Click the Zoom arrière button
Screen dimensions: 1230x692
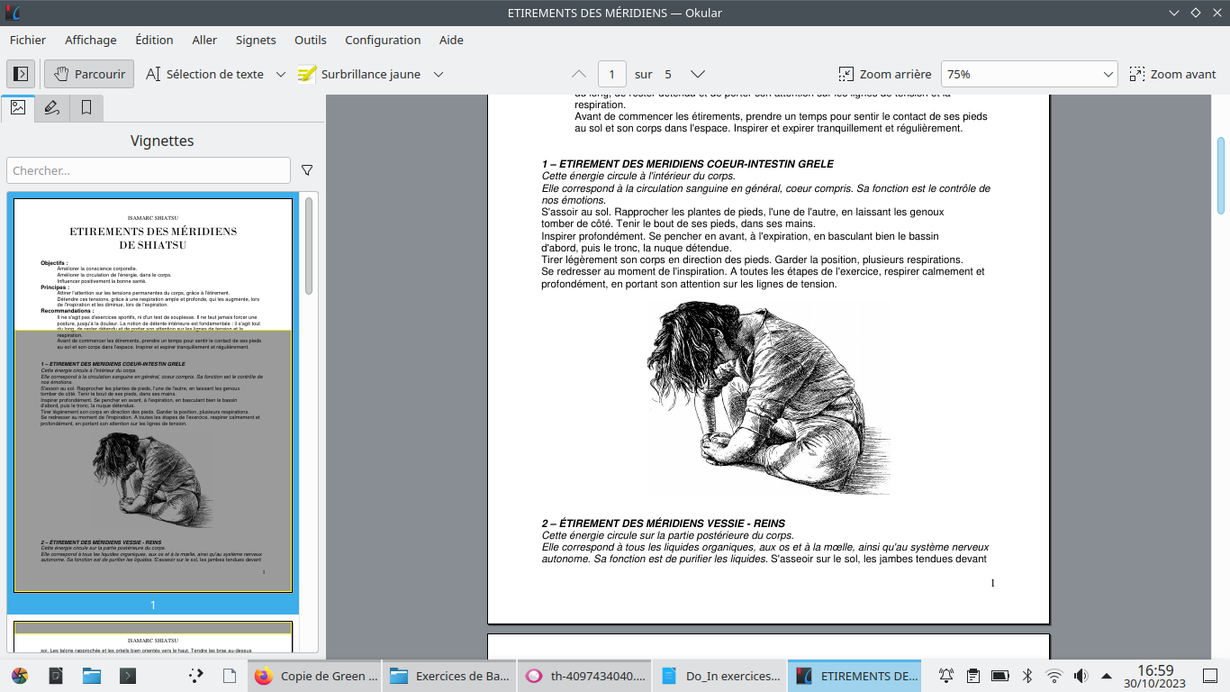(884, 74)
